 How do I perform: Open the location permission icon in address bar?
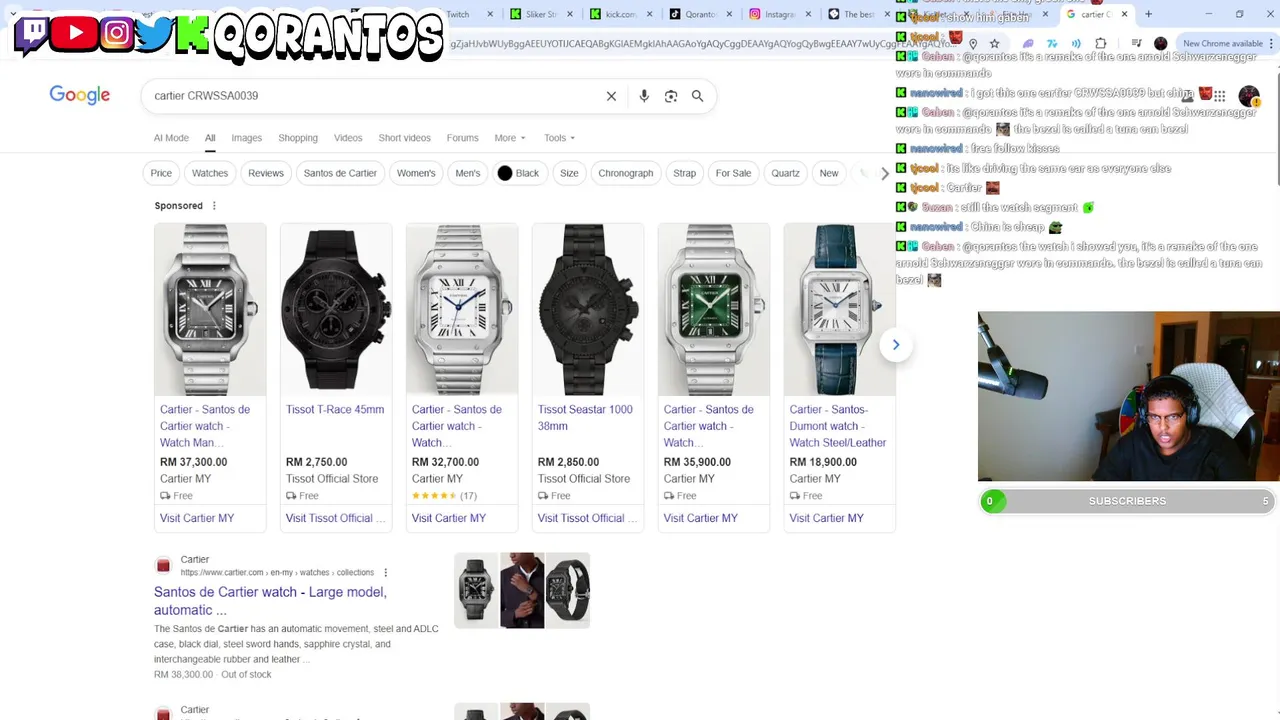(972, 43)
